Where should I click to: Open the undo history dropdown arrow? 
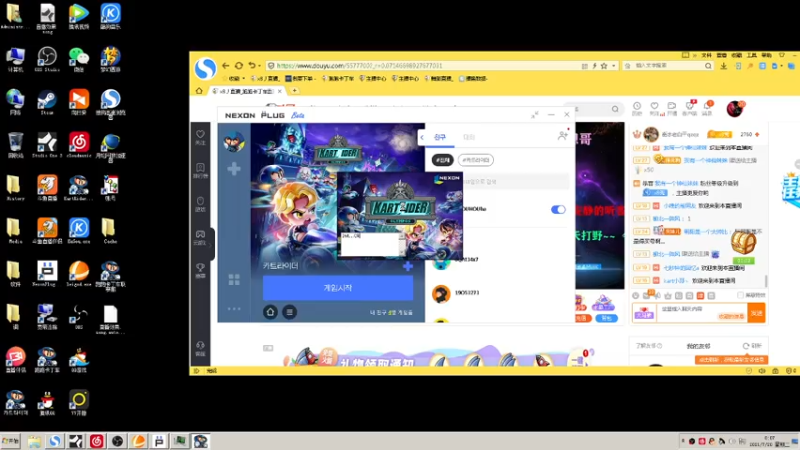click(x=260, y=66)
